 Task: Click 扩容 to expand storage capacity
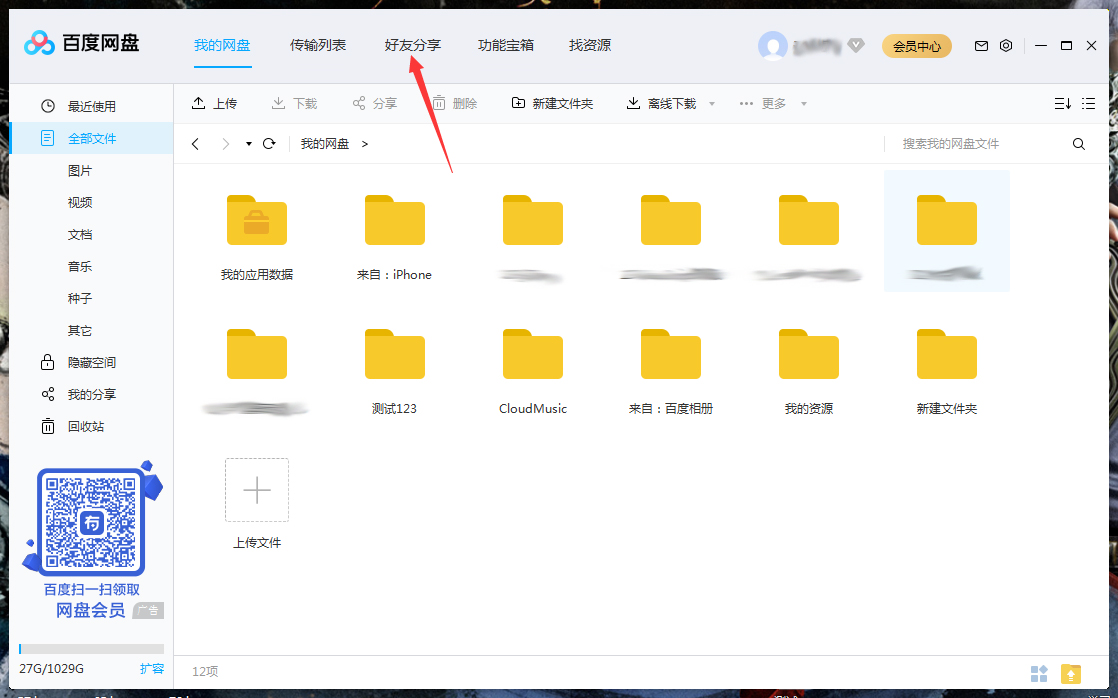pyautogui.click(x=152, y=669)
